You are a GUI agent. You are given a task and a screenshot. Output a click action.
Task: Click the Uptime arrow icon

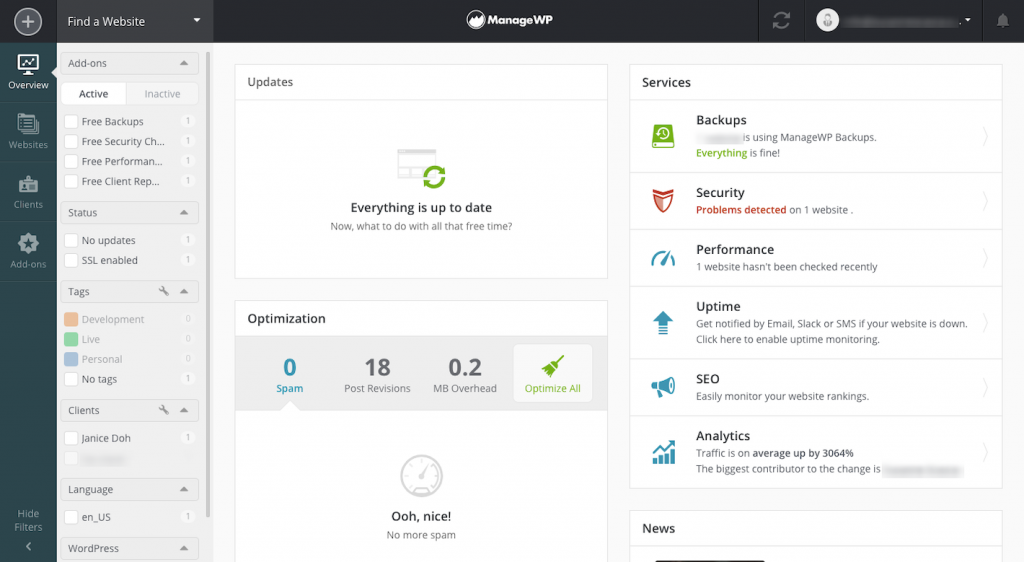pos(663,322)
